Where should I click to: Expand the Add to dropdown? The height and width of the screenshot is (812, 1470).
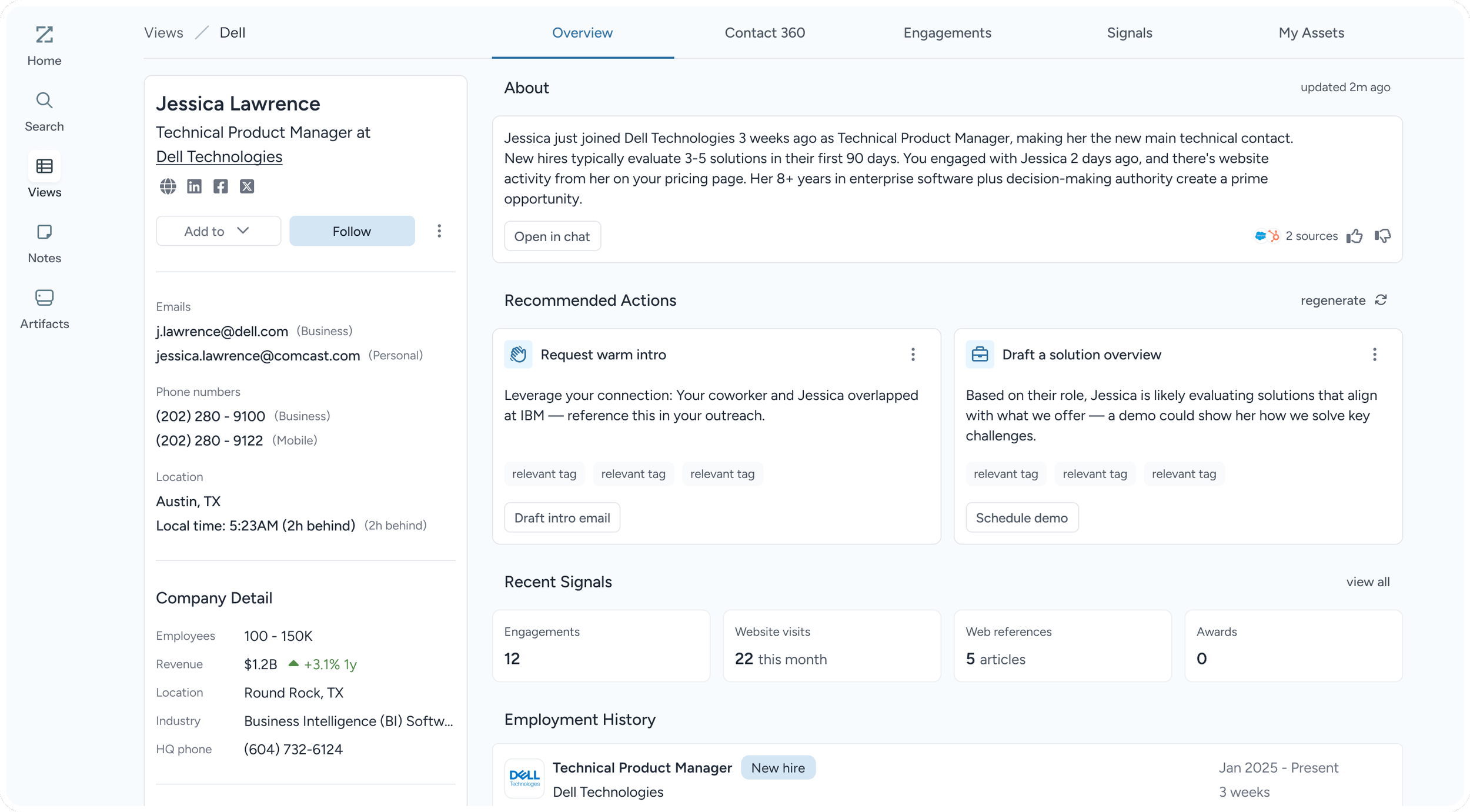point(218,231)
